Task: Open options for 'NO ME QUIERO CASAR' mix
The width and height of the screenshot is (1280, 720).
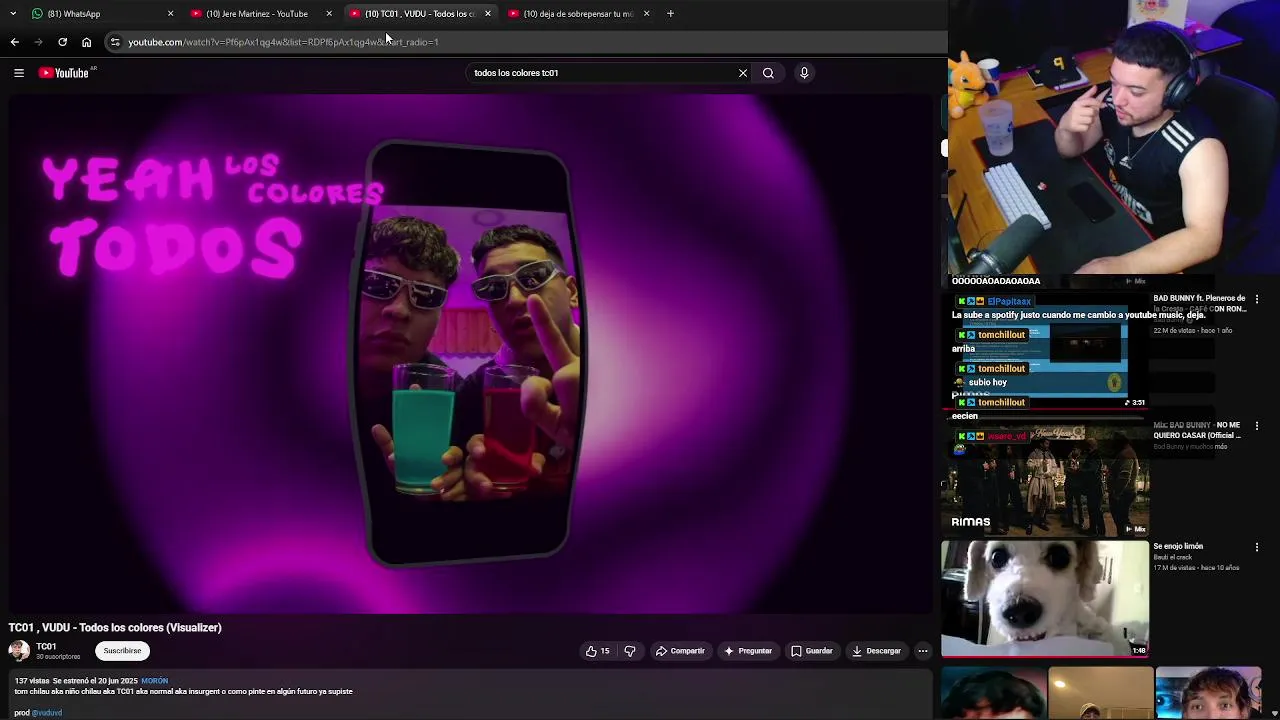Action: 1257,426
